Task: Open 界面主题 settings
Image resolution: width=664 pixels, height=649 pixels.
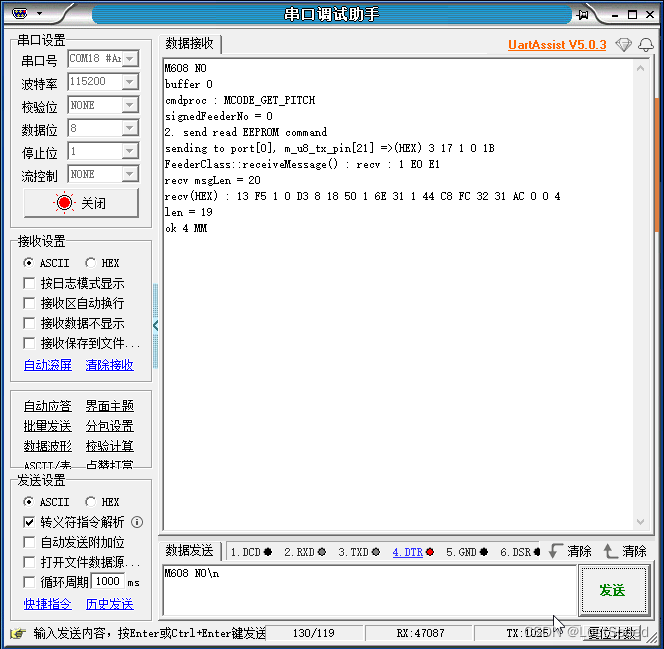Action: click(110, 406)
